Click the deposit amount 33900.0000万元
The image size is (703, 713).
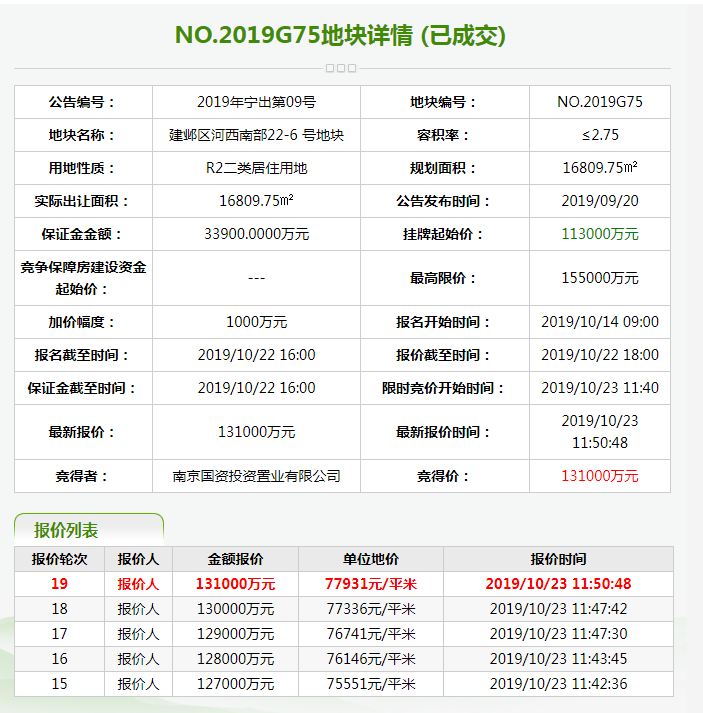[256, 234]
